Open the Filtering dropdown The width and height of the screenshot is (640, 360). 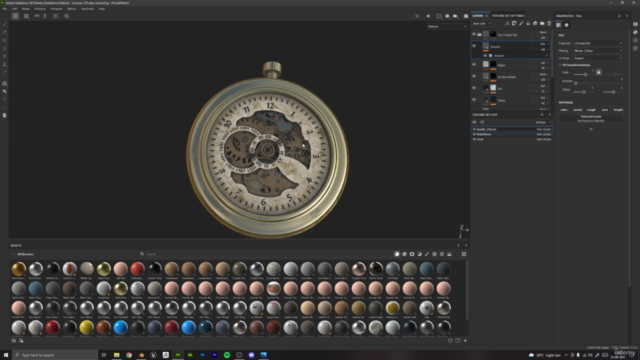[x=598, y=51]
